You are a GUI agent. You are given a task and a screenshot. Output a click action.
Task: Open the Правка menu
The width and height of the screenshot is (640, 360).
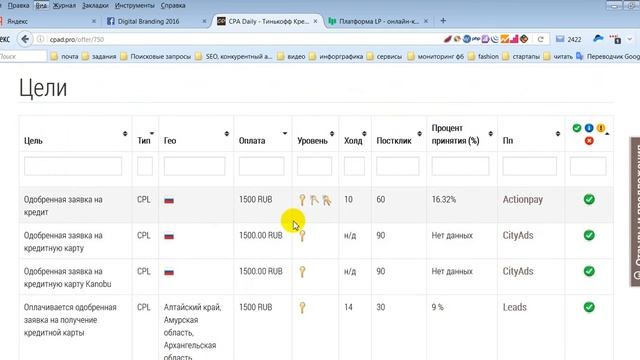(18, 5)
